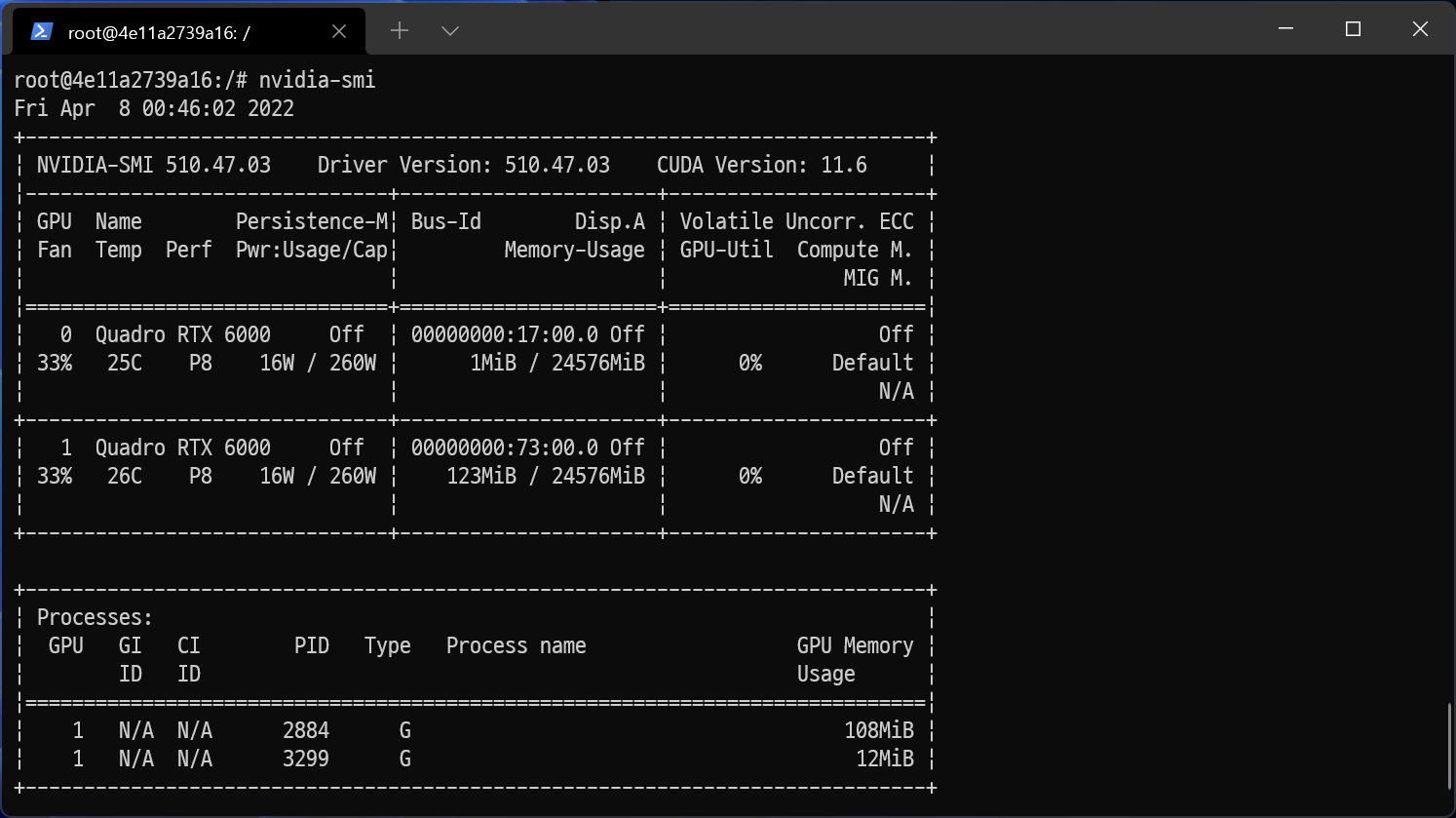Click CUDA Version: 11.6 text

click(x=762, y=165)
